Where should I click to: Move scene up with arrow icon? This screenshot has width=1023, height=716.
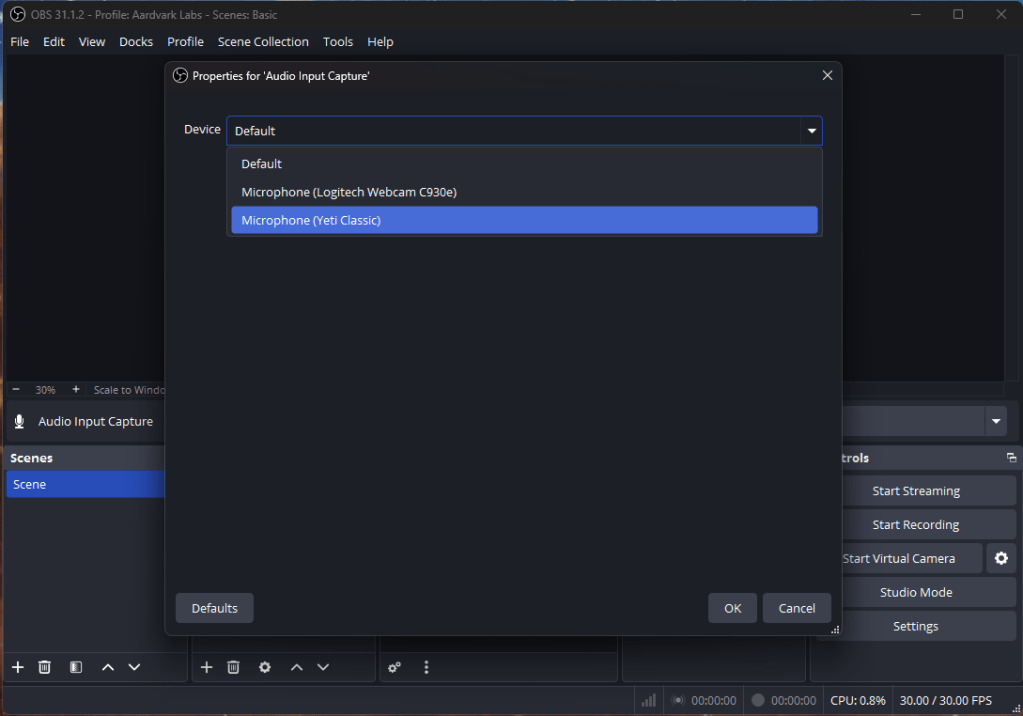click(x=108, y=667)
